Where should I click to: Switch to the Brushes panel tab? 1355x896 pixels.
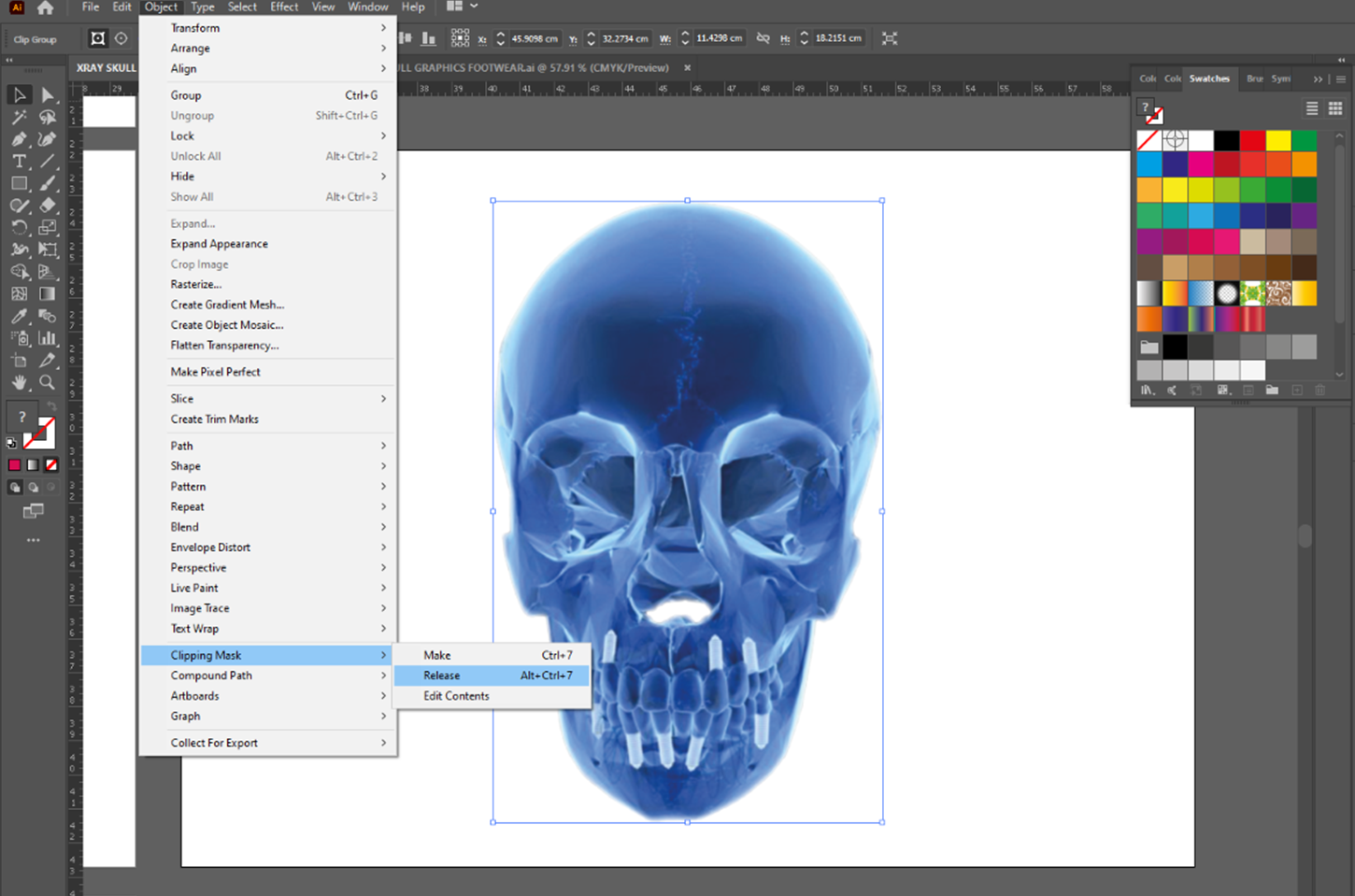point(1255,79)
